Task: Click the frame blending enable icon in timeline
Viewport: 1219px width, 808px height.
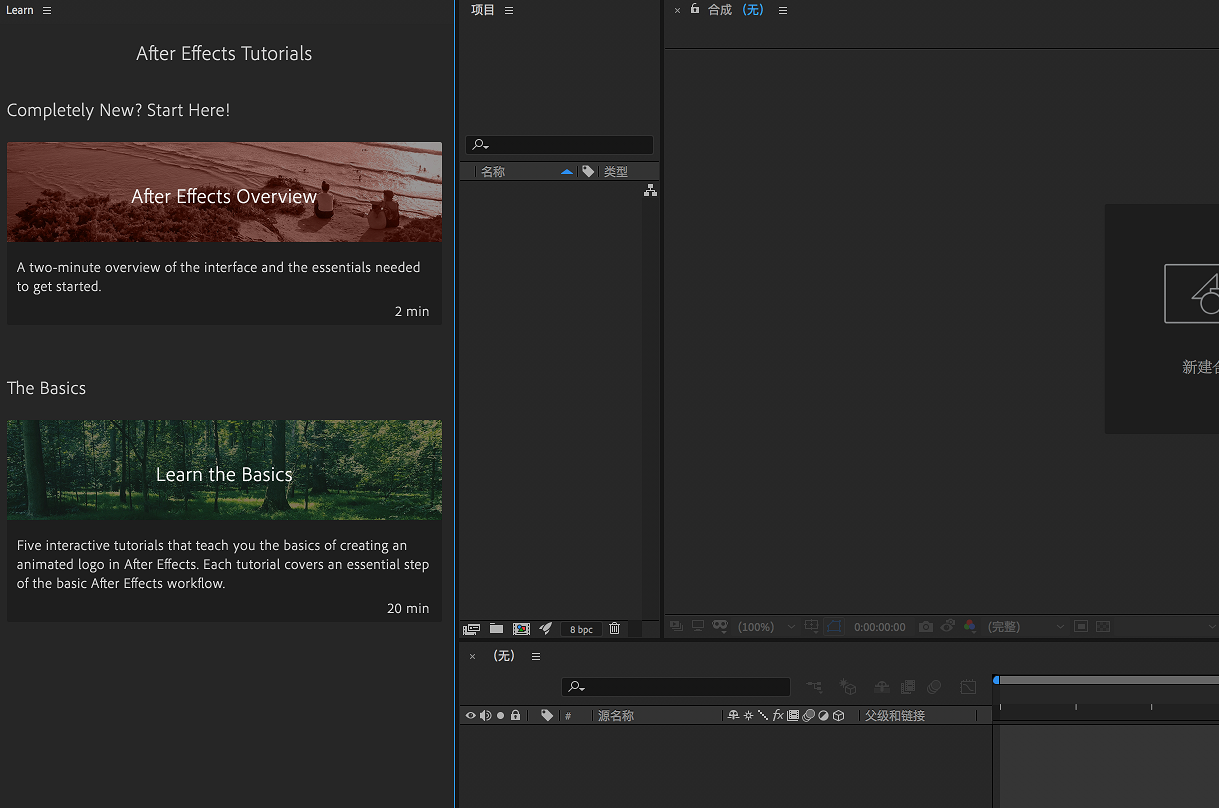Action: coord(908,687)
